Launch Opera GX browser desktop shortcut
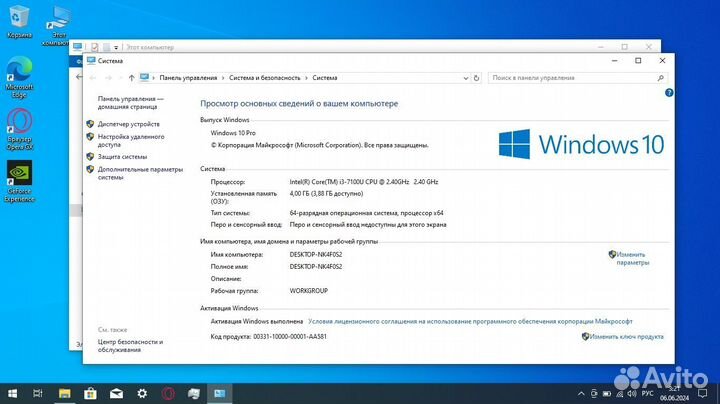This screenshot has height=404, width=720. click(20, 130)
